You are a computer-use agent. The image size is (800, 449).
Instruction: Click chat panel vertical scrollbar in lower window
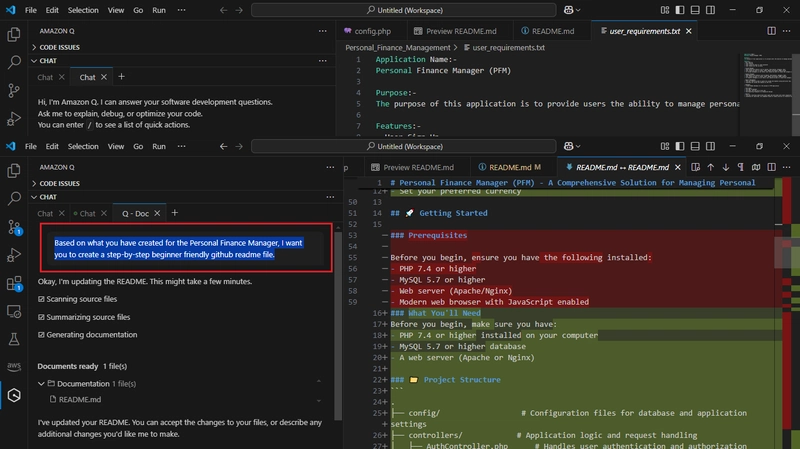338,326
